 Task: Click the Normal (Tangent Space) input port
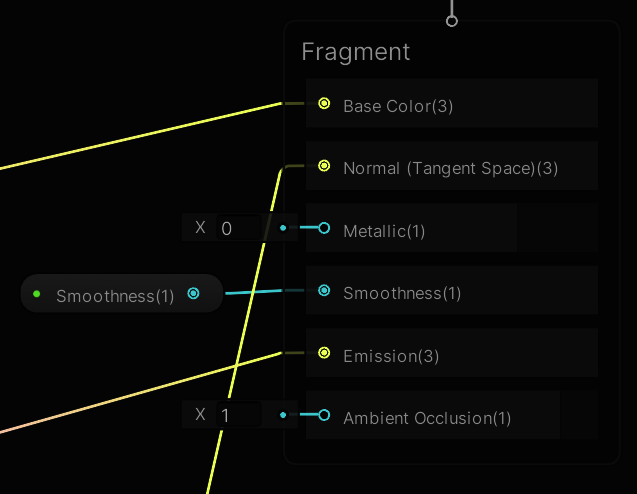324,166
